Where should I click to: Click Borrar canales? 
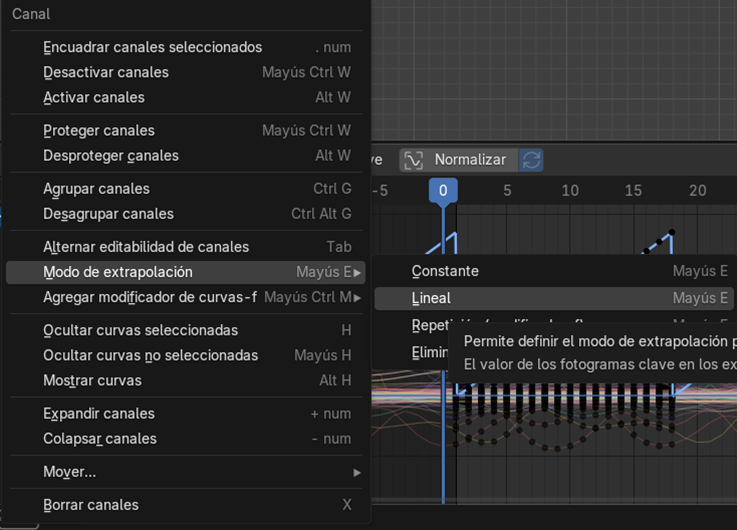[186, 505]
